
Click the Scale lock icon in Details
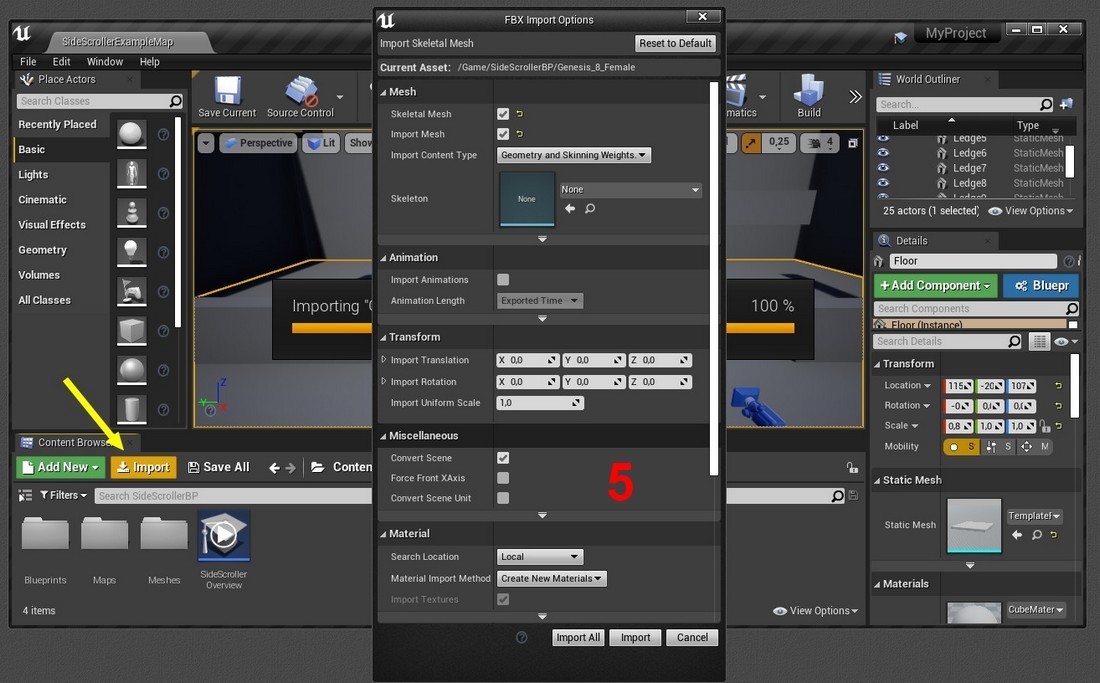1045,426
